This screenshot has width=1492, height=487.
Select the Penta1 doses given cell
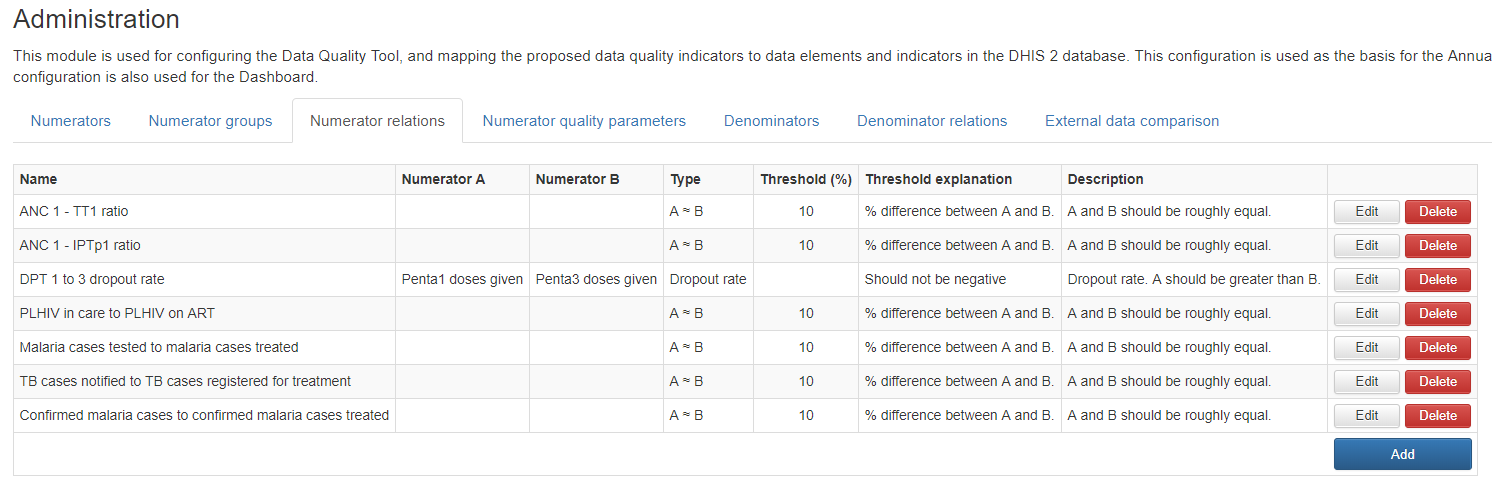(462, 280)
